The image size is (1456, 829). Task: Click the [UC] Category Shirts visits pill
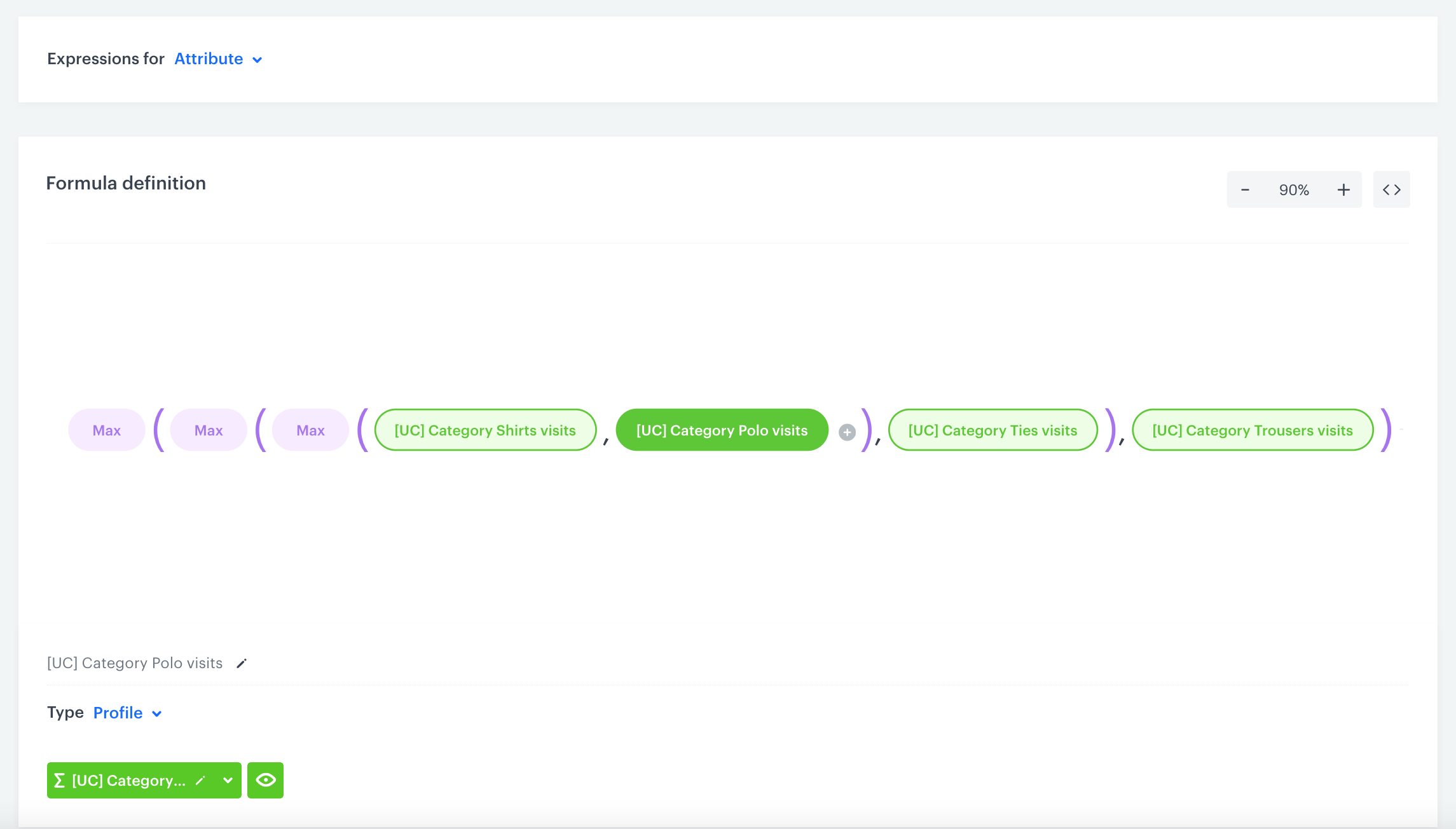485,430
